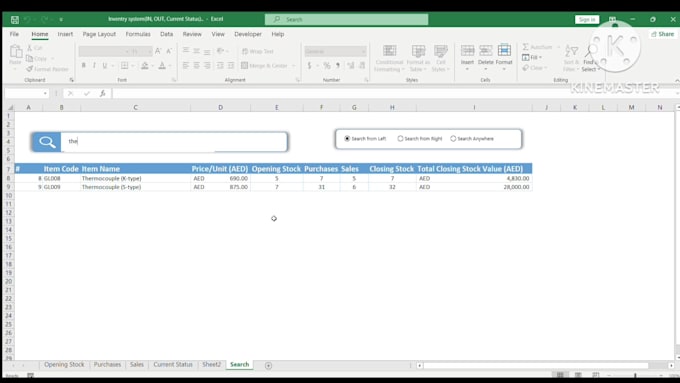Viewport: 680px width, 383px height.
Task: Click Merge & Center button
Action: click(265, 65)
